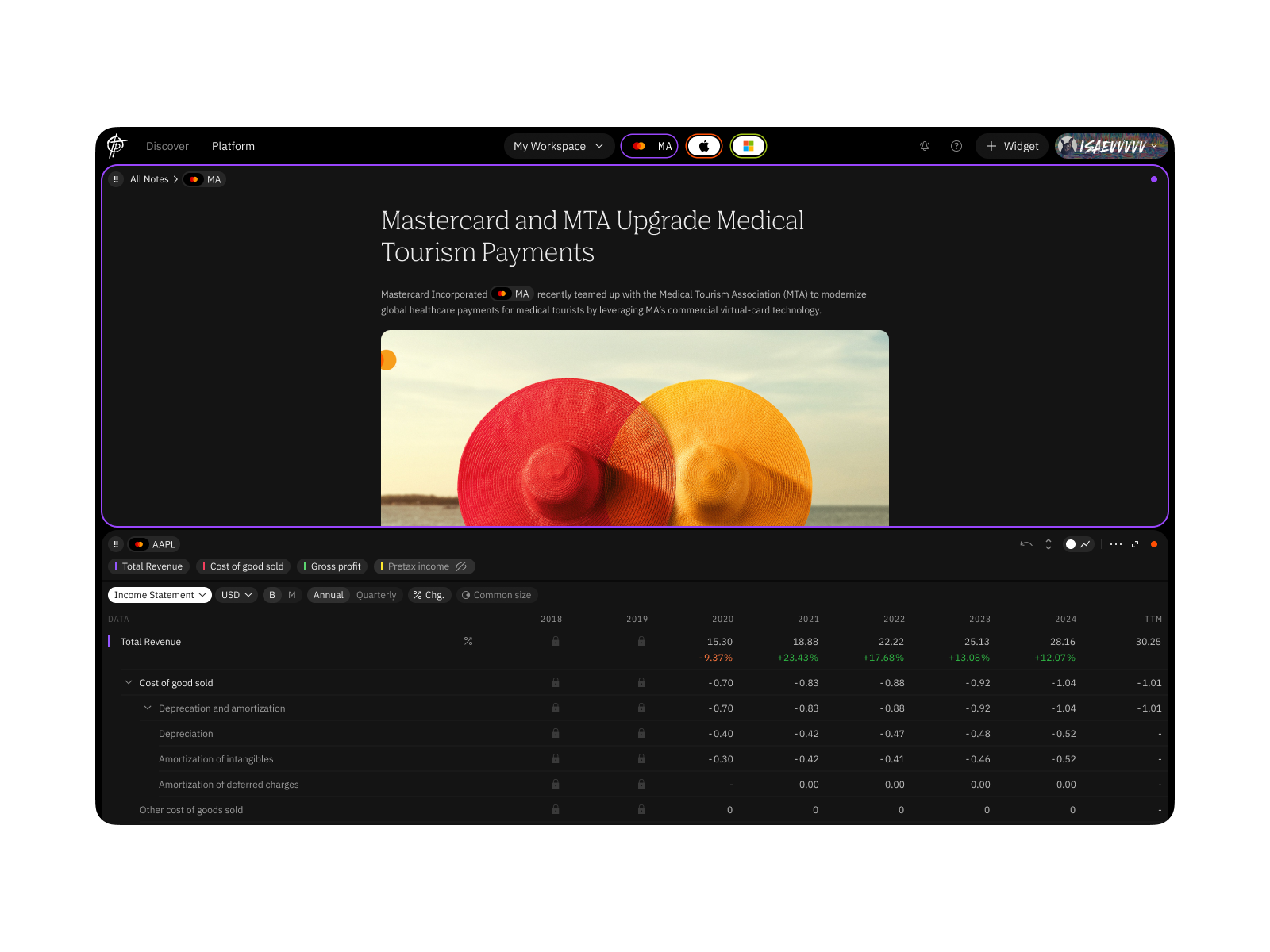
Task: Click the notifications bell icon
Action: click(925, 146)
